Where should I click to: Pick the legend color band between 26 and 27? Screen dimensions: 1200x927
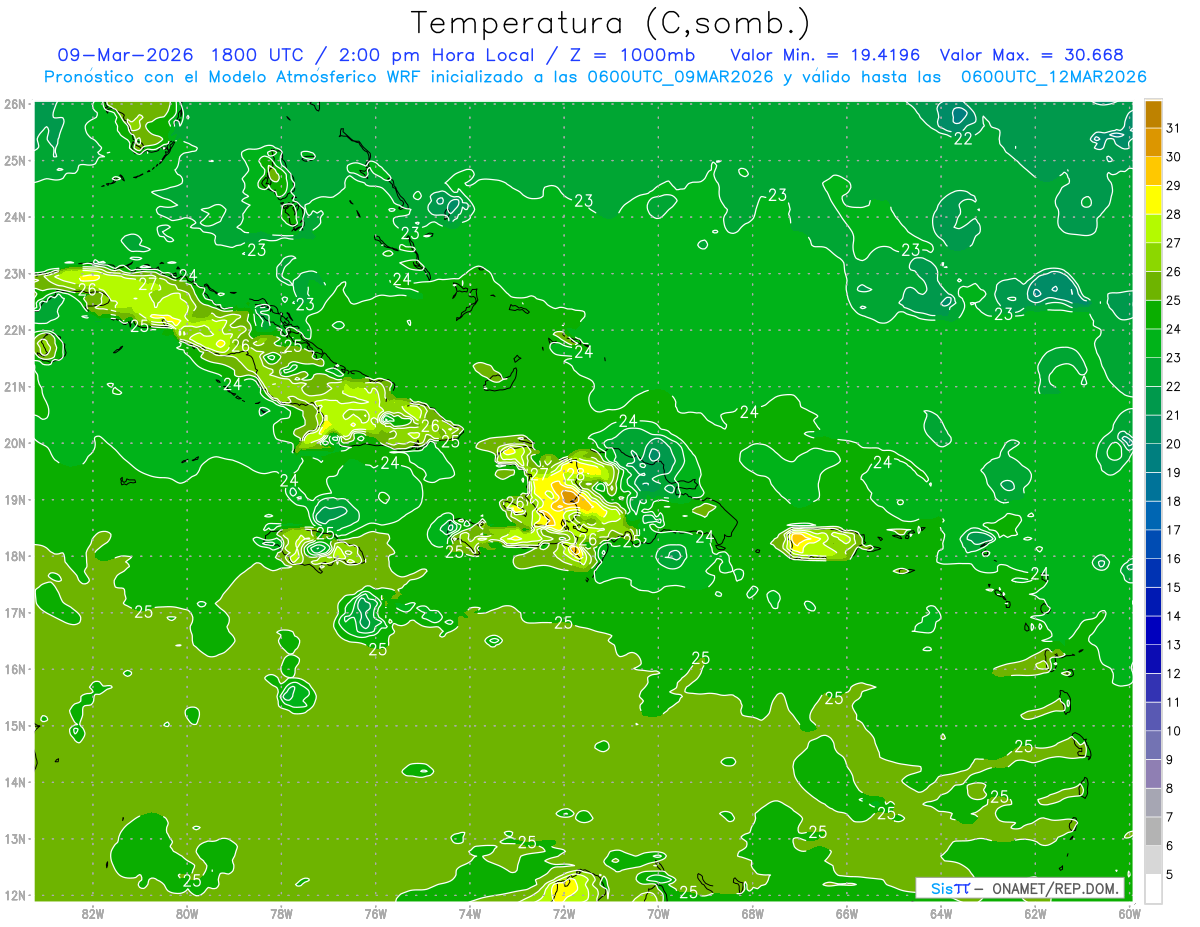[x=1153, y=258]
